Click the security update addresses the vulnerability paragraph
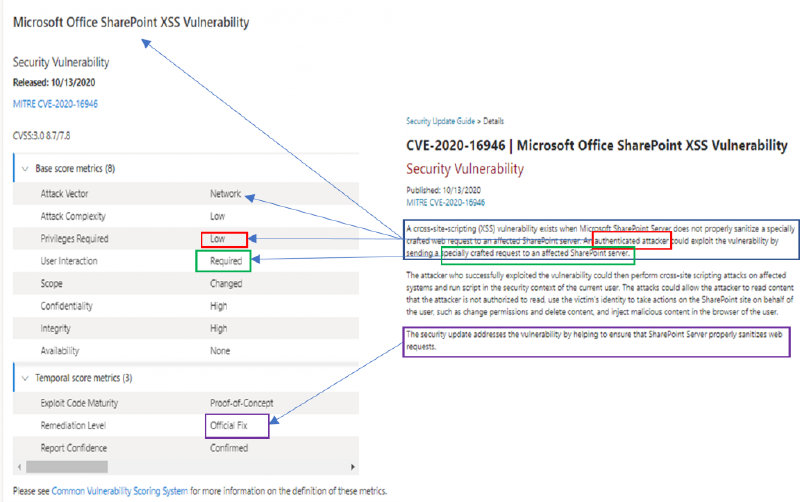This screenshot has width=800, height=502. [594, 340]
